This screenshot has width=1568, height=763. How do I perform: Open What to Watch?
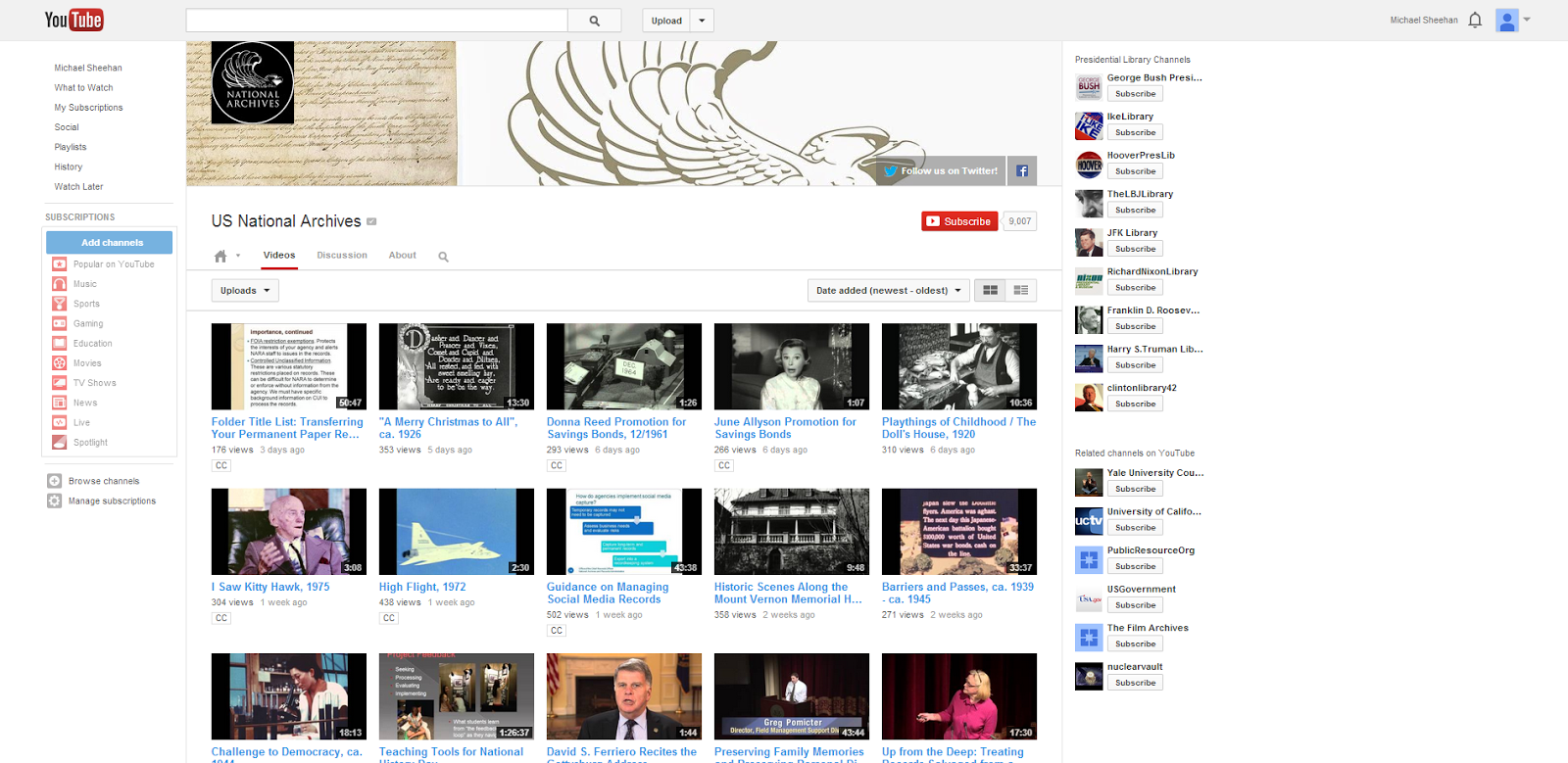[83, 88]
